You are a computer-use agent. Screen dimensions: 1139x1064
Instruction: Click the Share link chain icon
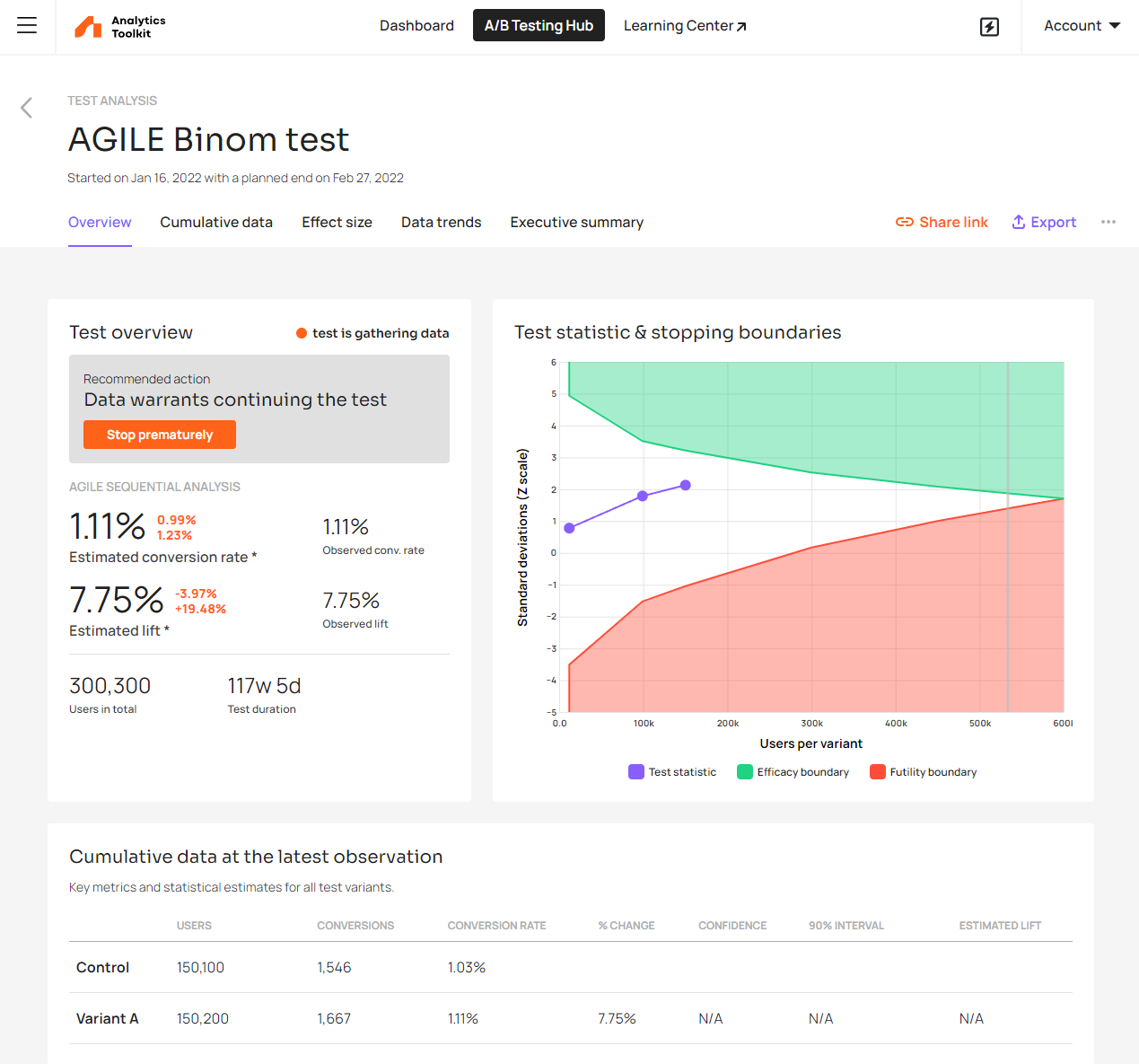click(905, 222)
